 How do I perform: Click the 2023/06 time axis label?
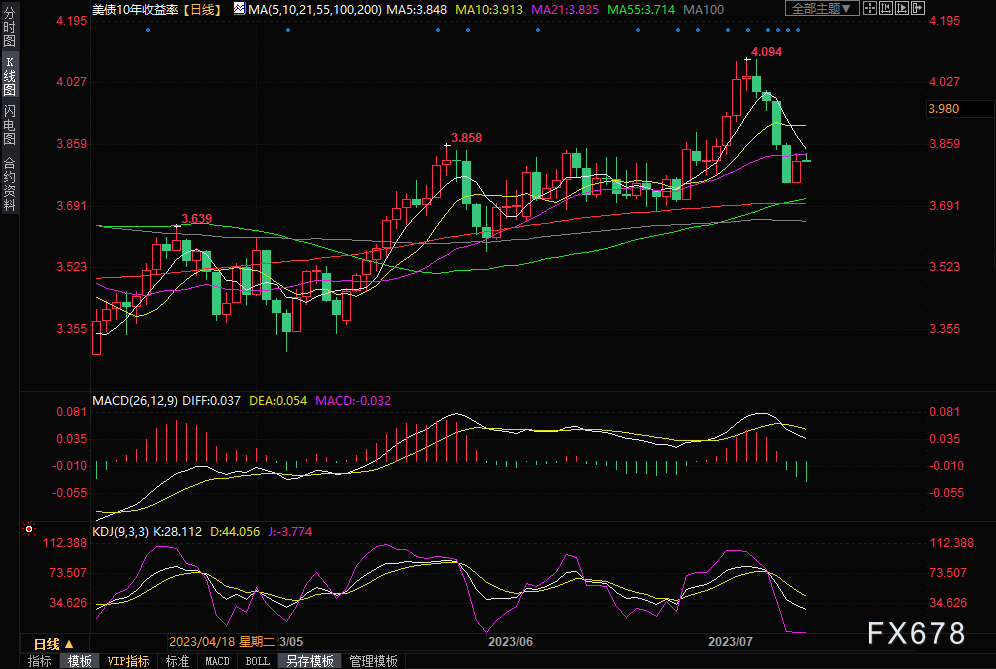[510, 642]
